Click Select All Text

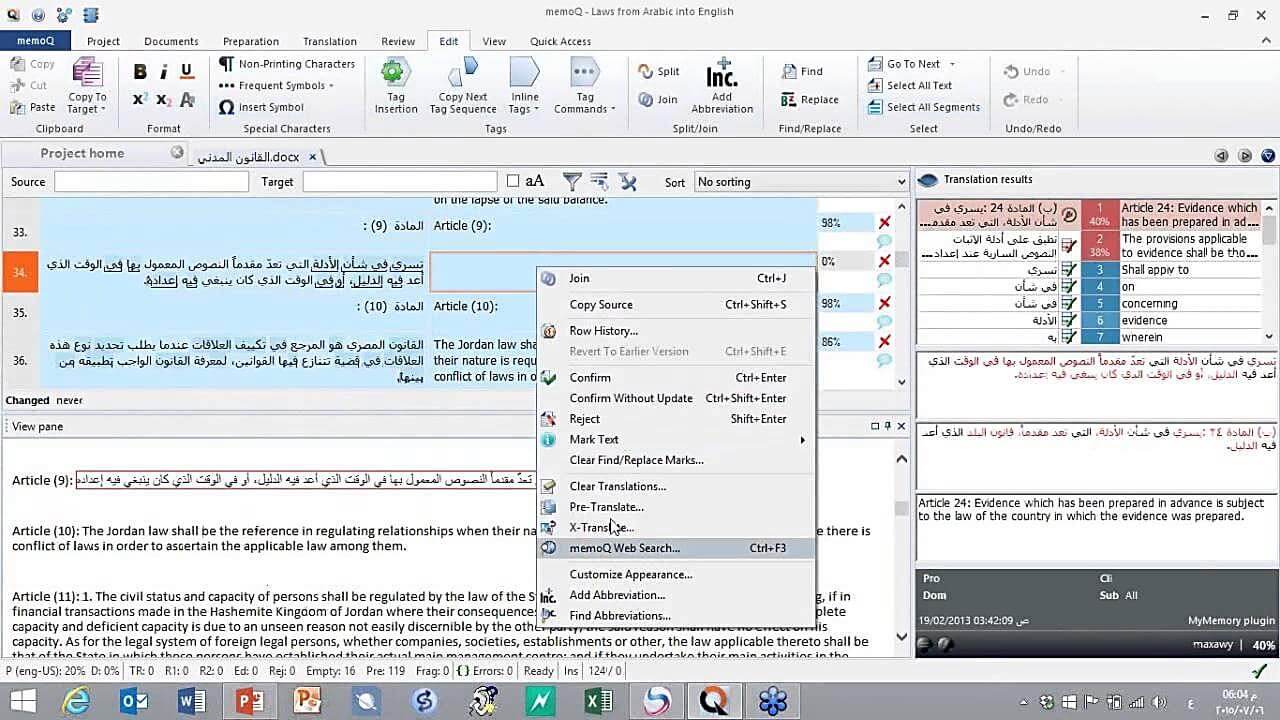909,86
